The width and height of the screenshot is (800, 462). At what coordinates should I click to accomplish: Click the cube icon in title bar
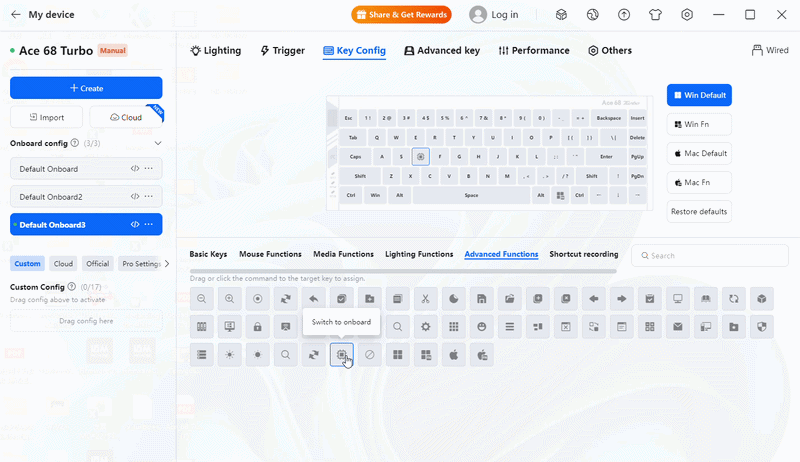561,15
